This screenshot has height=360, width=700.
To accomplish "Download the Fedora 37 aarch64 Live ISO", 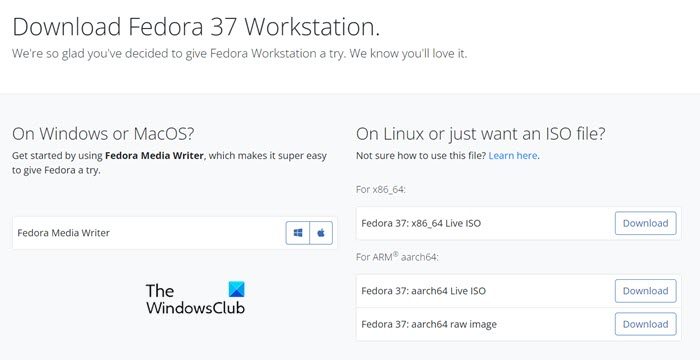I will [x=646, y=291].
